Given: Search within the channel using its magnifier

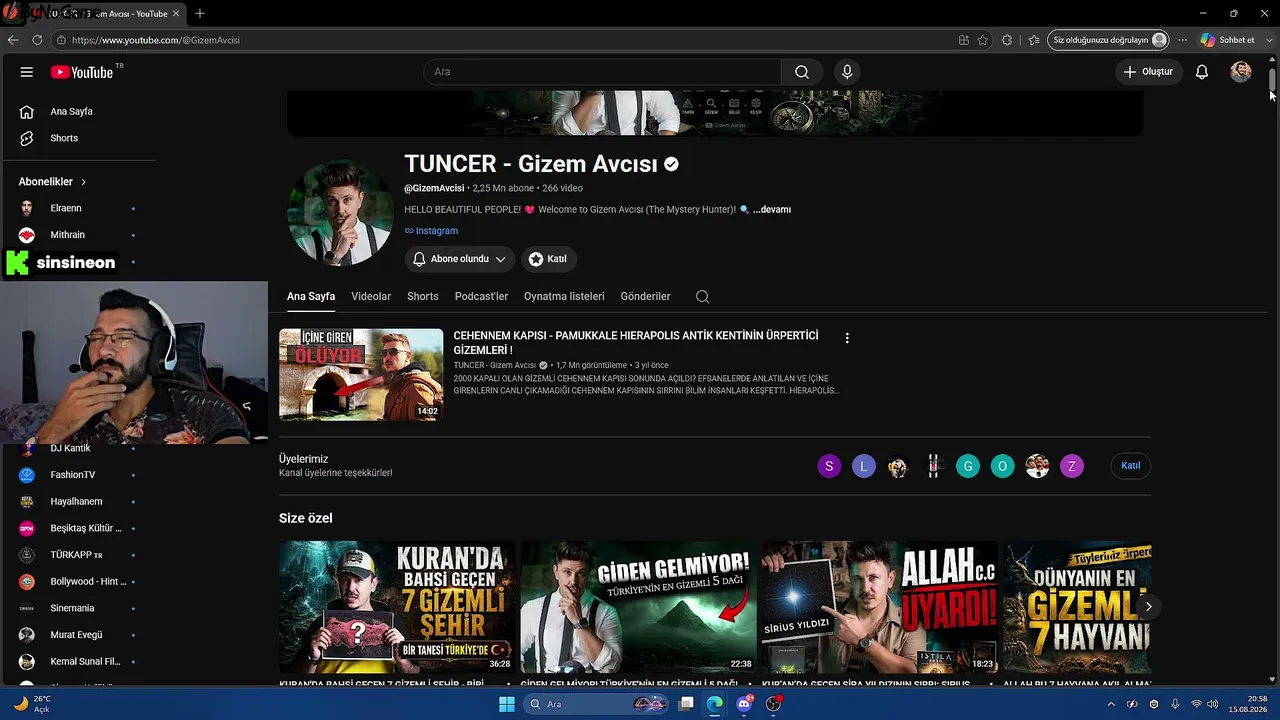Looking at the screenshot, I should tap(702, 297).
